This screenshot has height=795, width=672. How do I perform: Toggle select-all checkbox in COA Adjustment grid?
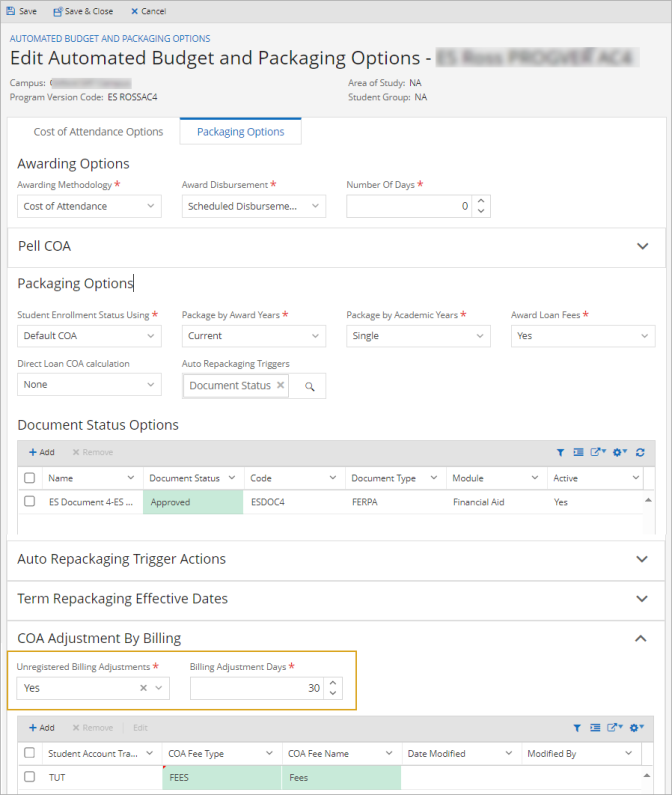(30, 753)
